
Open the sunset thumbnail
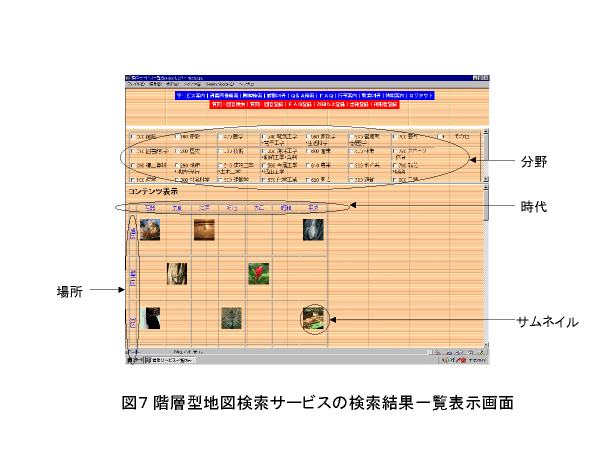pos(204,229)
